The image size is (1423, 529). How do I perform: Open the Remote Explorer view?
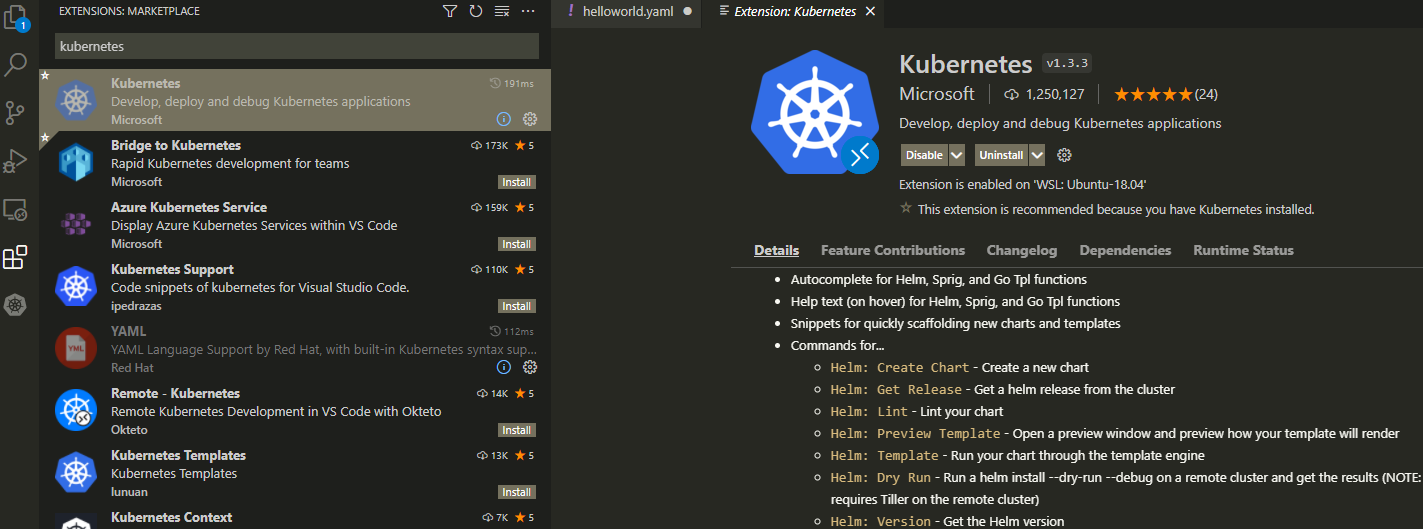15,210
